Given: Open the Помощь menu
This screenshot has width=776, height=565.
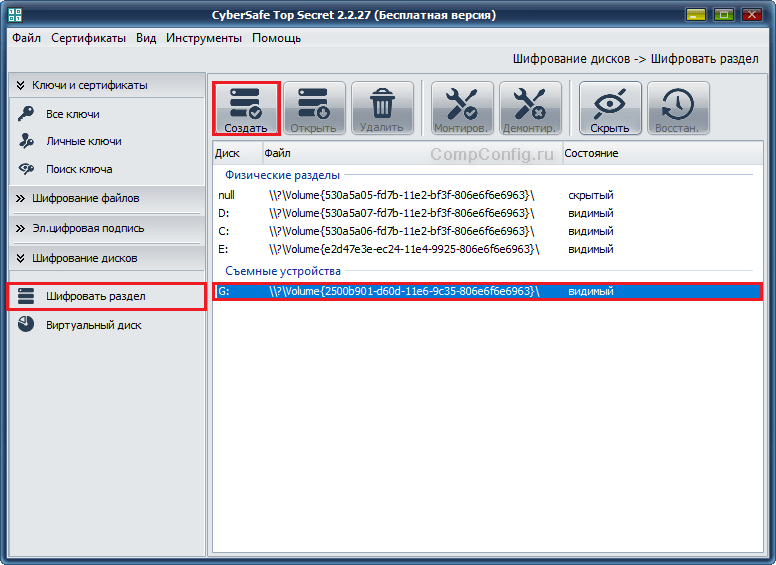Looking at the screenshot, I should (277, 38).
